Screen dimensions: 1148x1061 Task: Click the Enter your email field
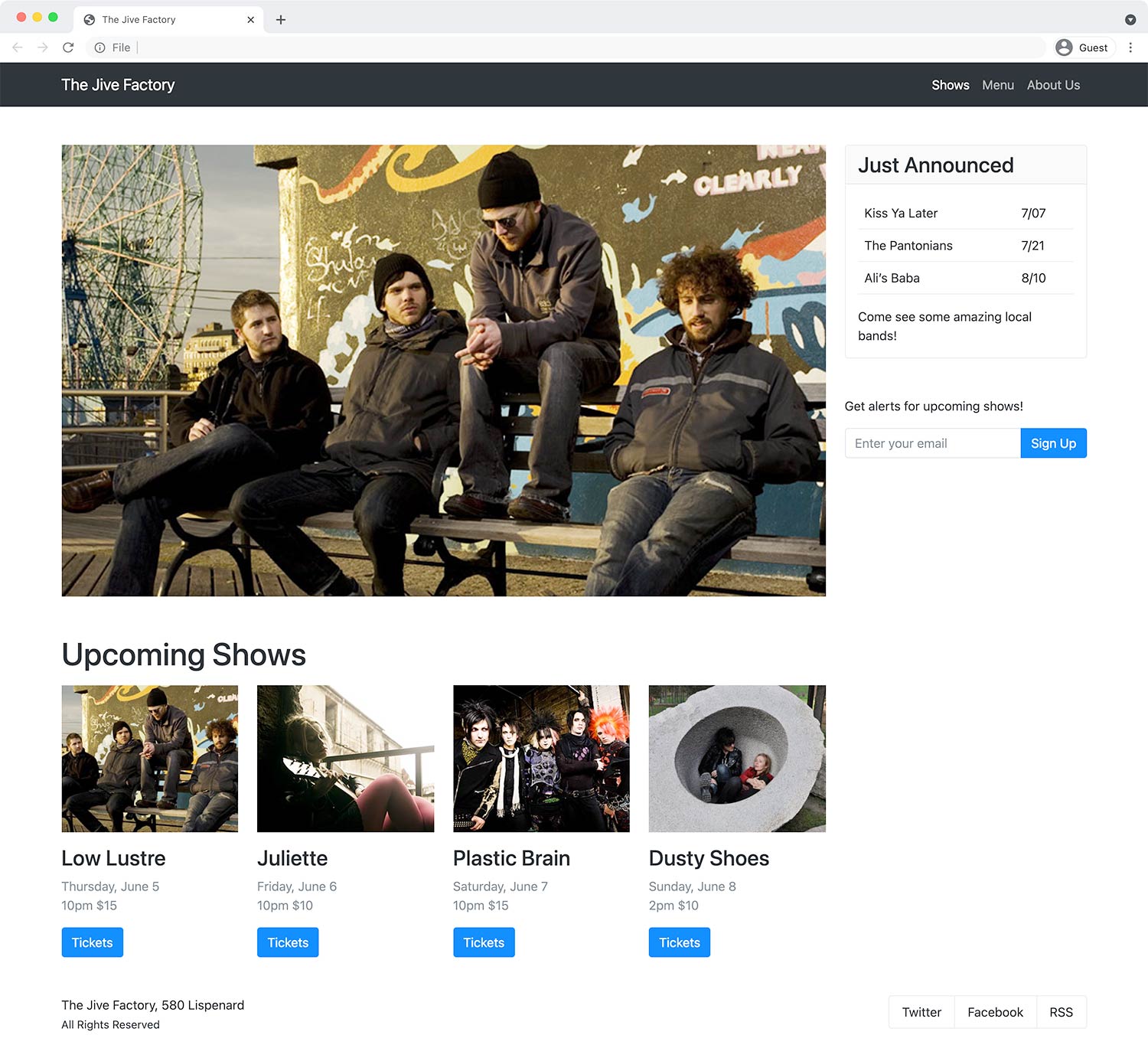[931, 442]
